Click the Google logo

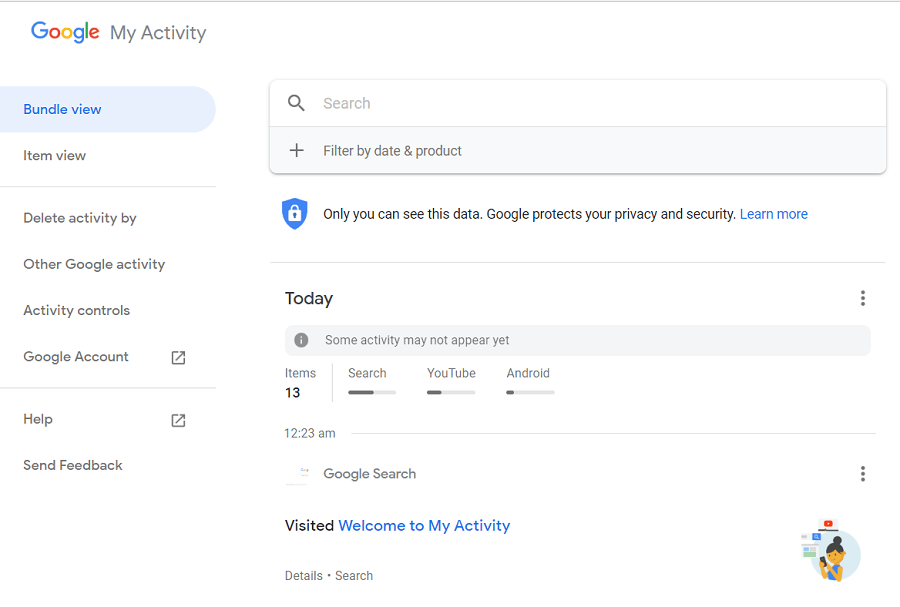[65, 32]
